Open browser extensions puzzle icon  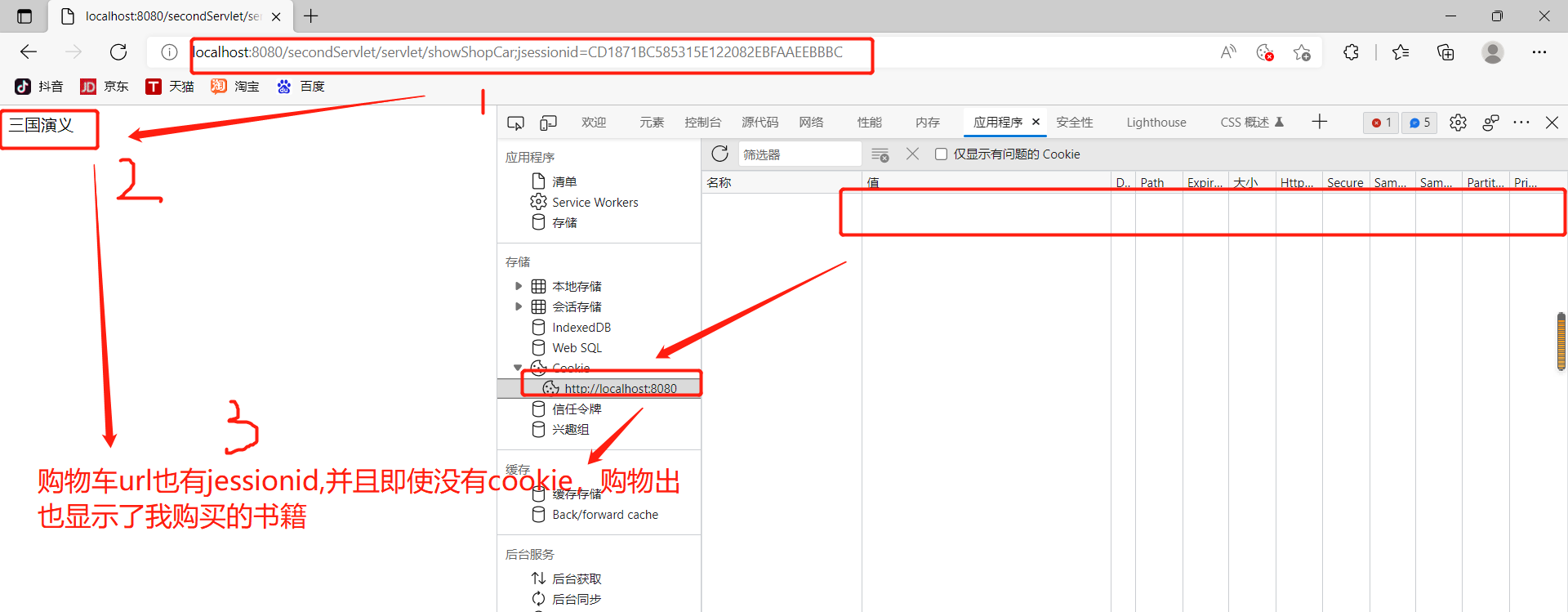(x=1351, y=52)
